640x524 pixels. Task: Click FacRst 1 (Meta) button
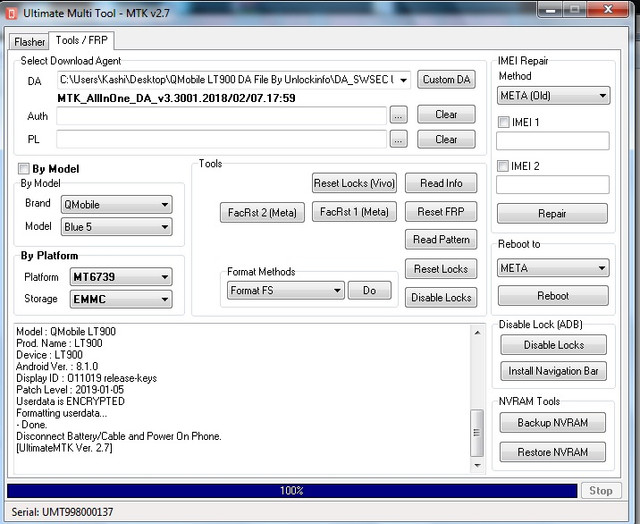coord(354,212)
